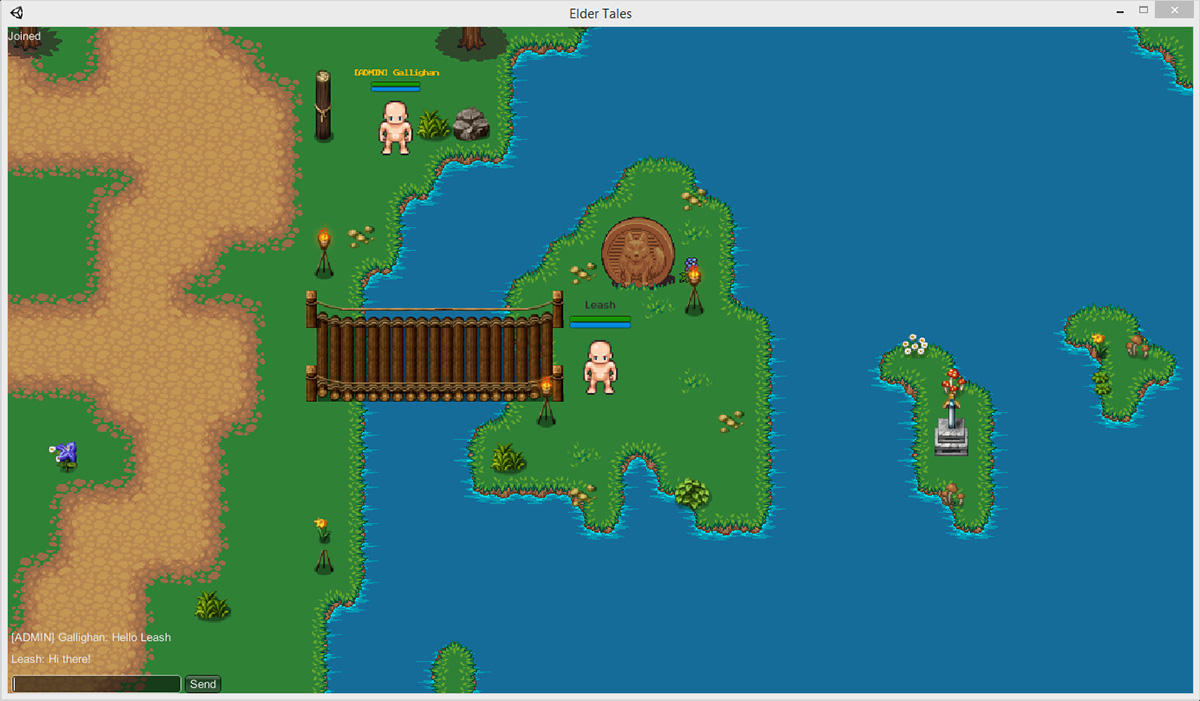Click the sword in the stone pedestal
This screenshot has height=701, width=1200.
952,425
